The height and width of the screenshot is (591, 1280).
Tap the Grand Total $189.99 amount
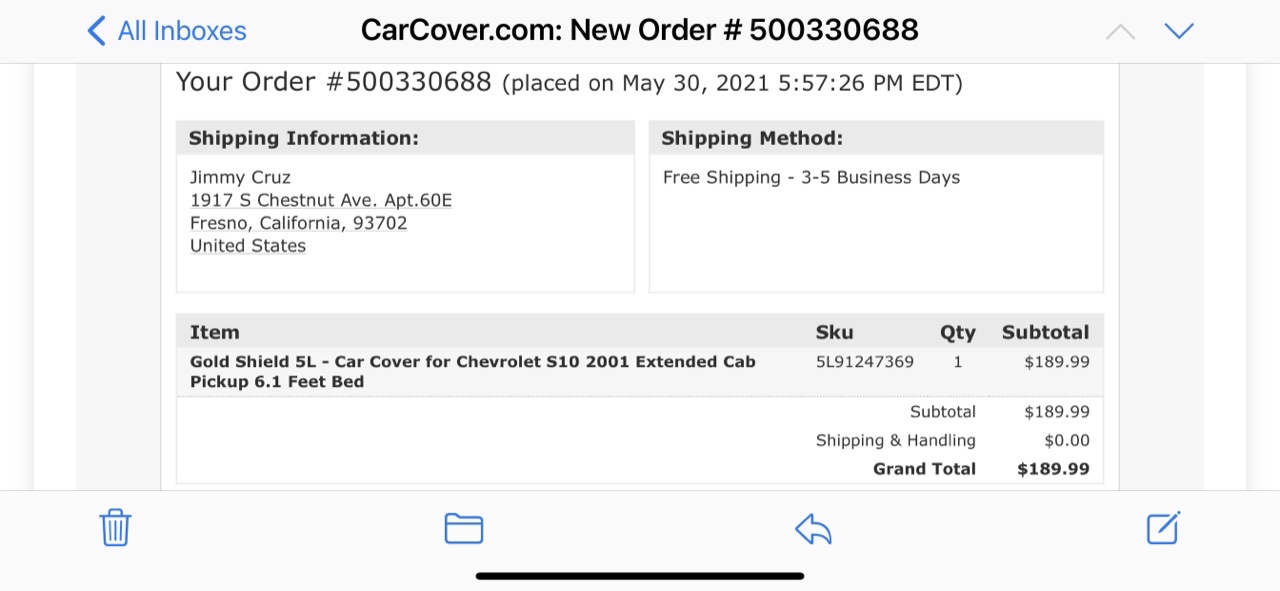point(1053,469)
